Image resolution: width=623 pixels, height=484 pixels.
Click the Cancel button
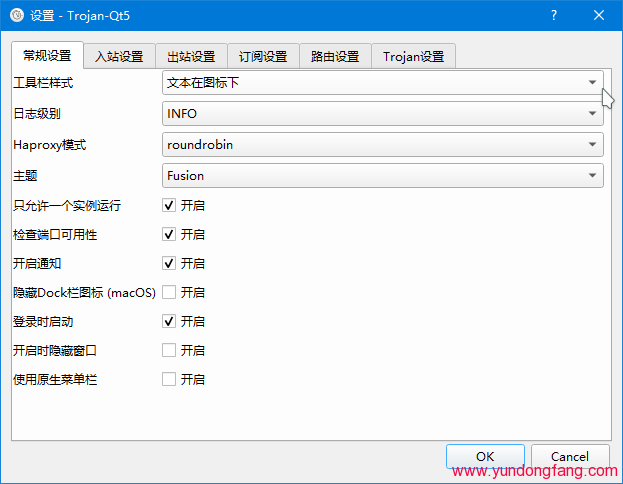[570, 457]
